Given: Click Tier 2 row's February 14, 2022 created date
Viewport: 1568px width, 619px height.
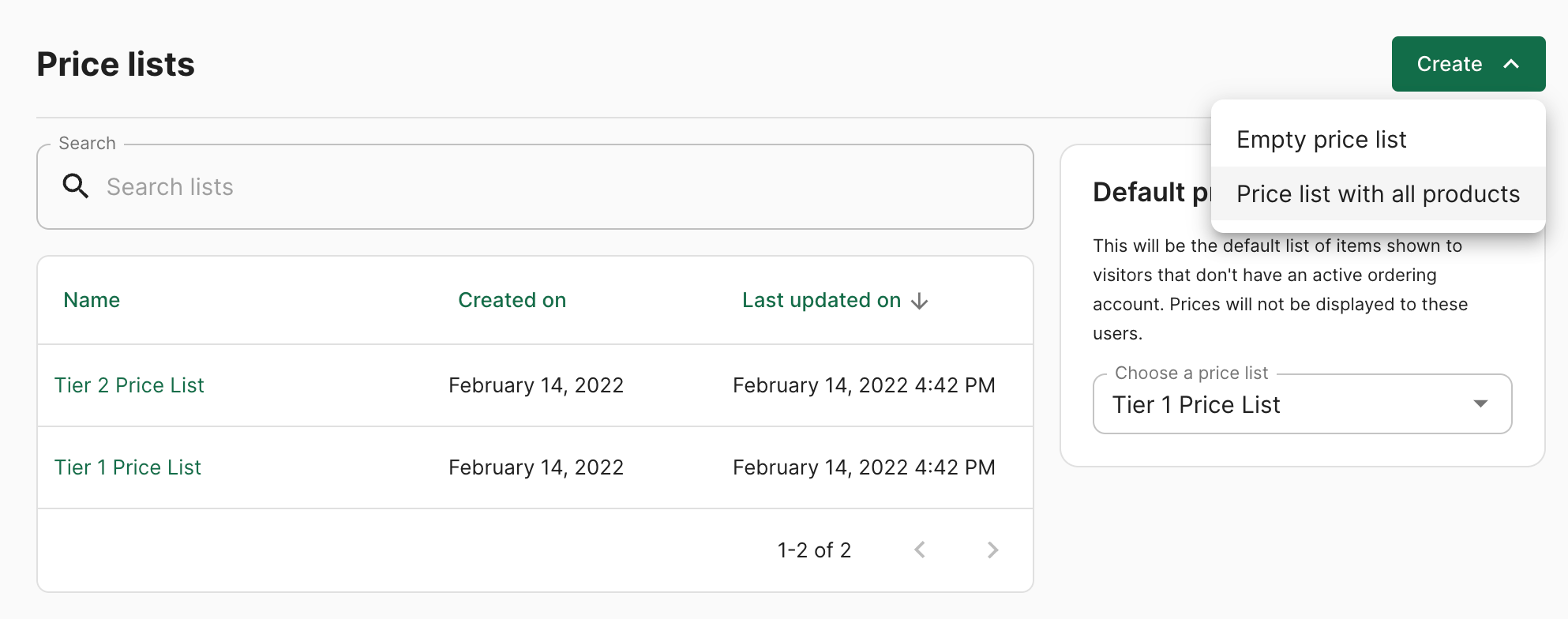Looking at the screenshot, I should pyautogui.click(x=536, y=385).
